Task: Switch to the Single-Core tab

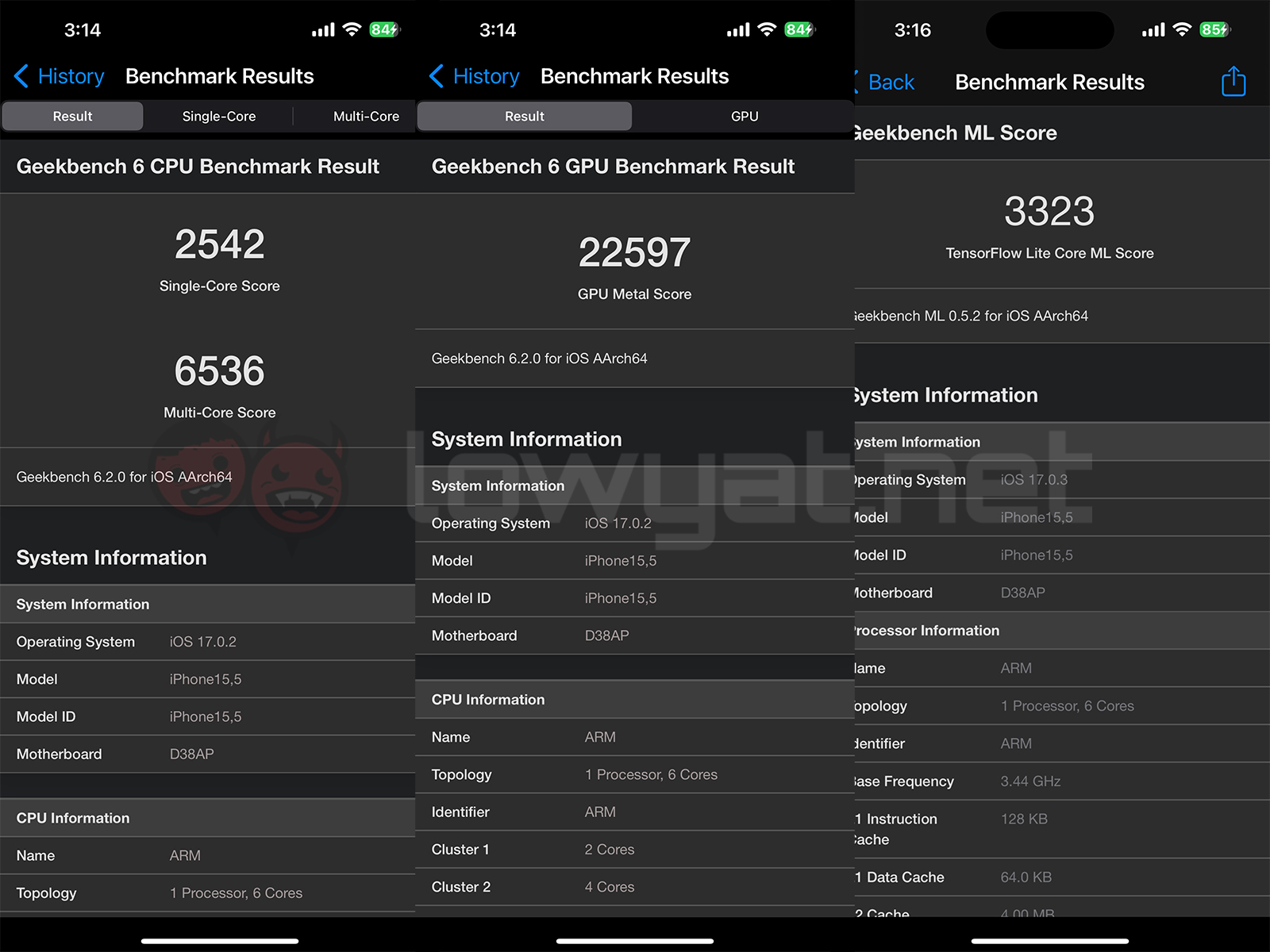Action: click(219, 116)
